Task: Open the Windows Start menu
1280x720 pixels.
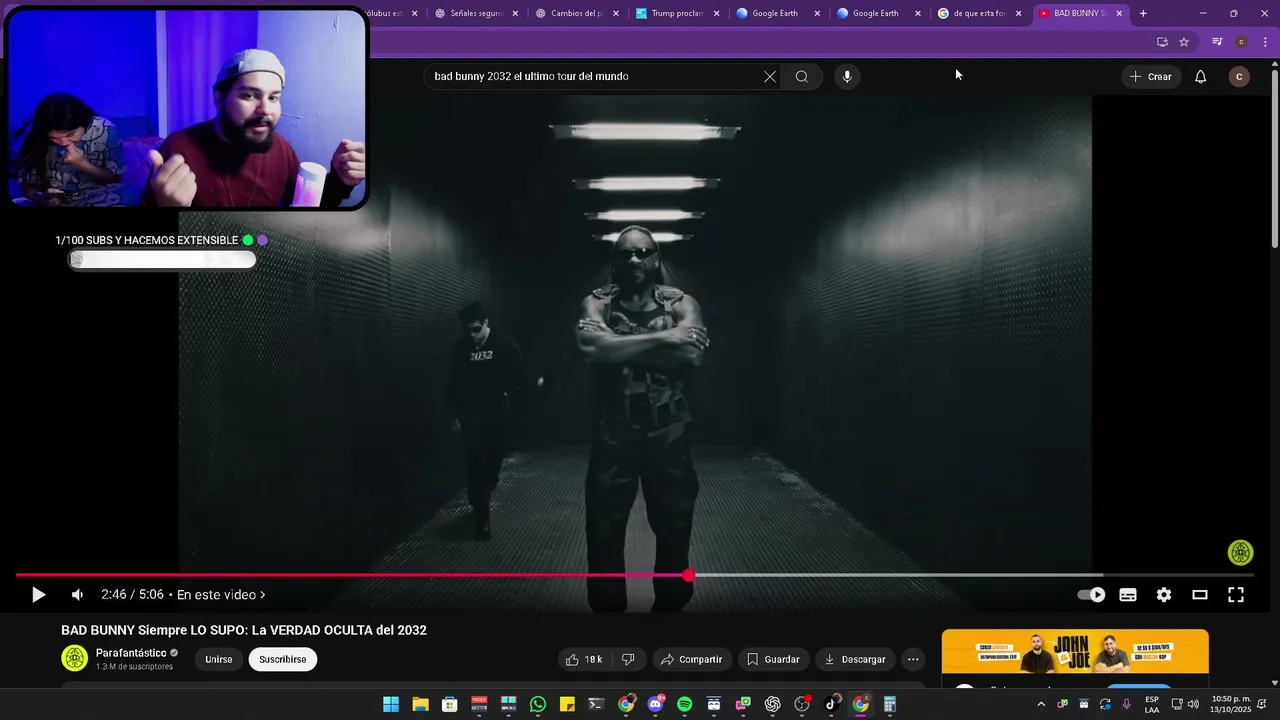Action: tap(391, 705)
